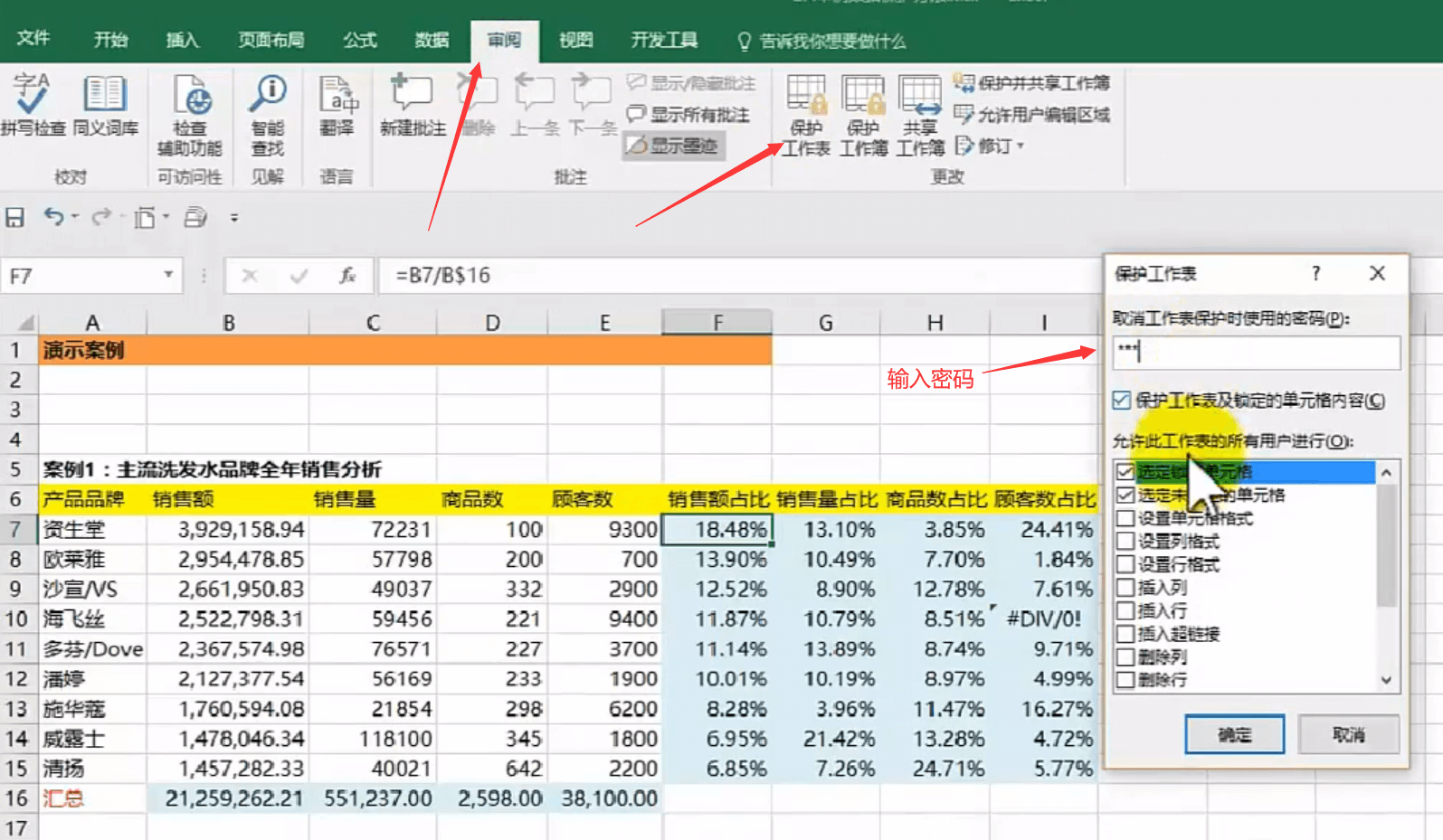Switch to the 数据 Data tab
Screen dimensions: 1443x840
(432, 40)
